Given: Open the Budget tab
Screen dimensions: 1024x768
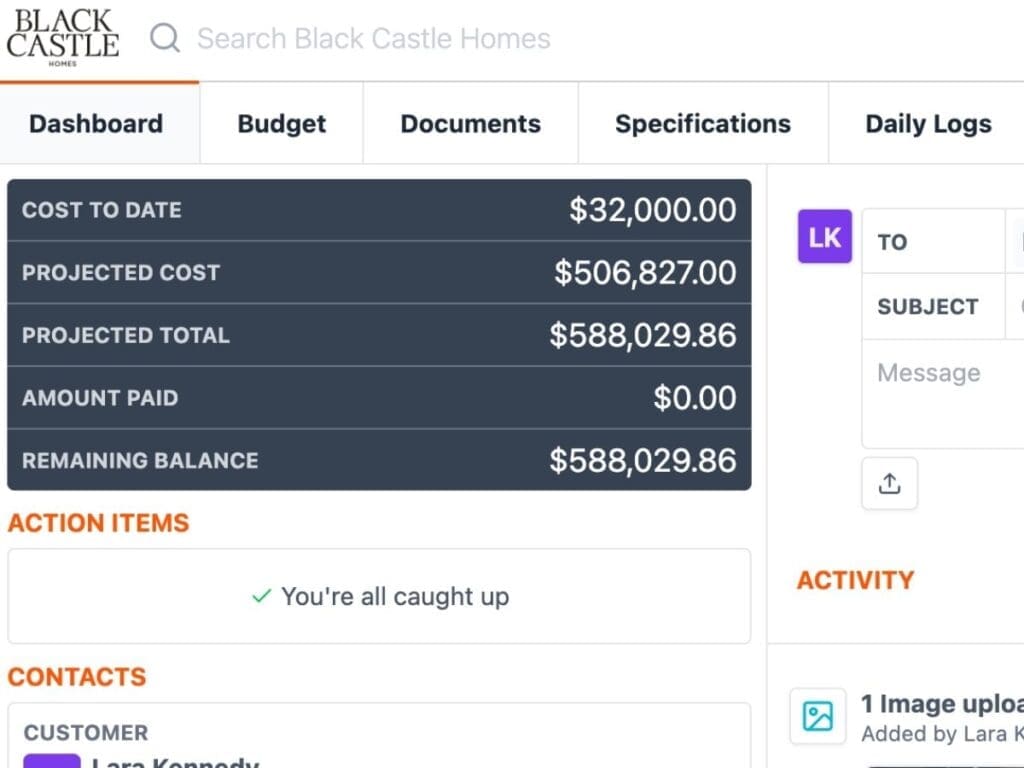Looking at the screenshot, I should [281, 124].
